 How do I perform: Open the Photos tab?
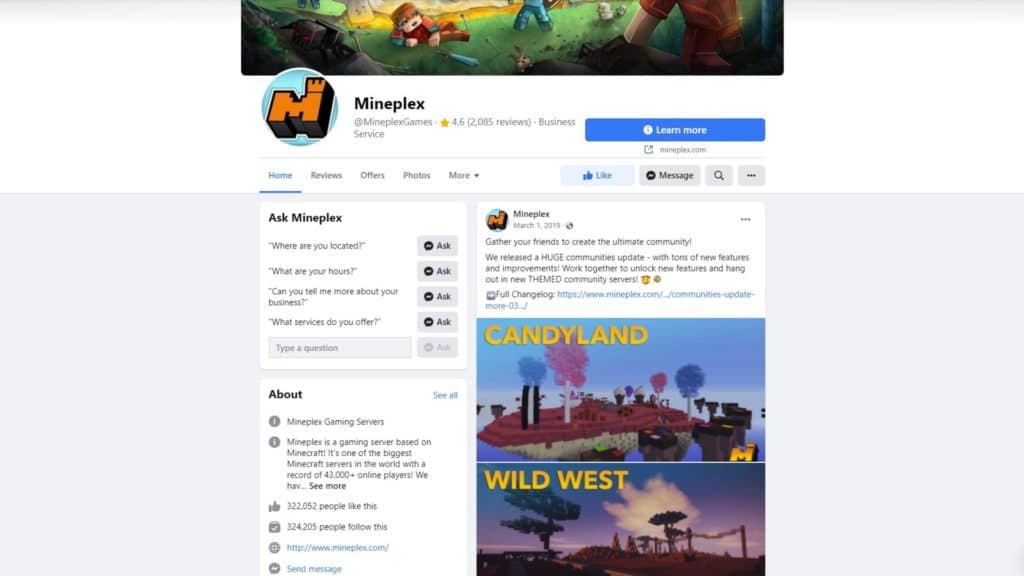coord(417,175)
